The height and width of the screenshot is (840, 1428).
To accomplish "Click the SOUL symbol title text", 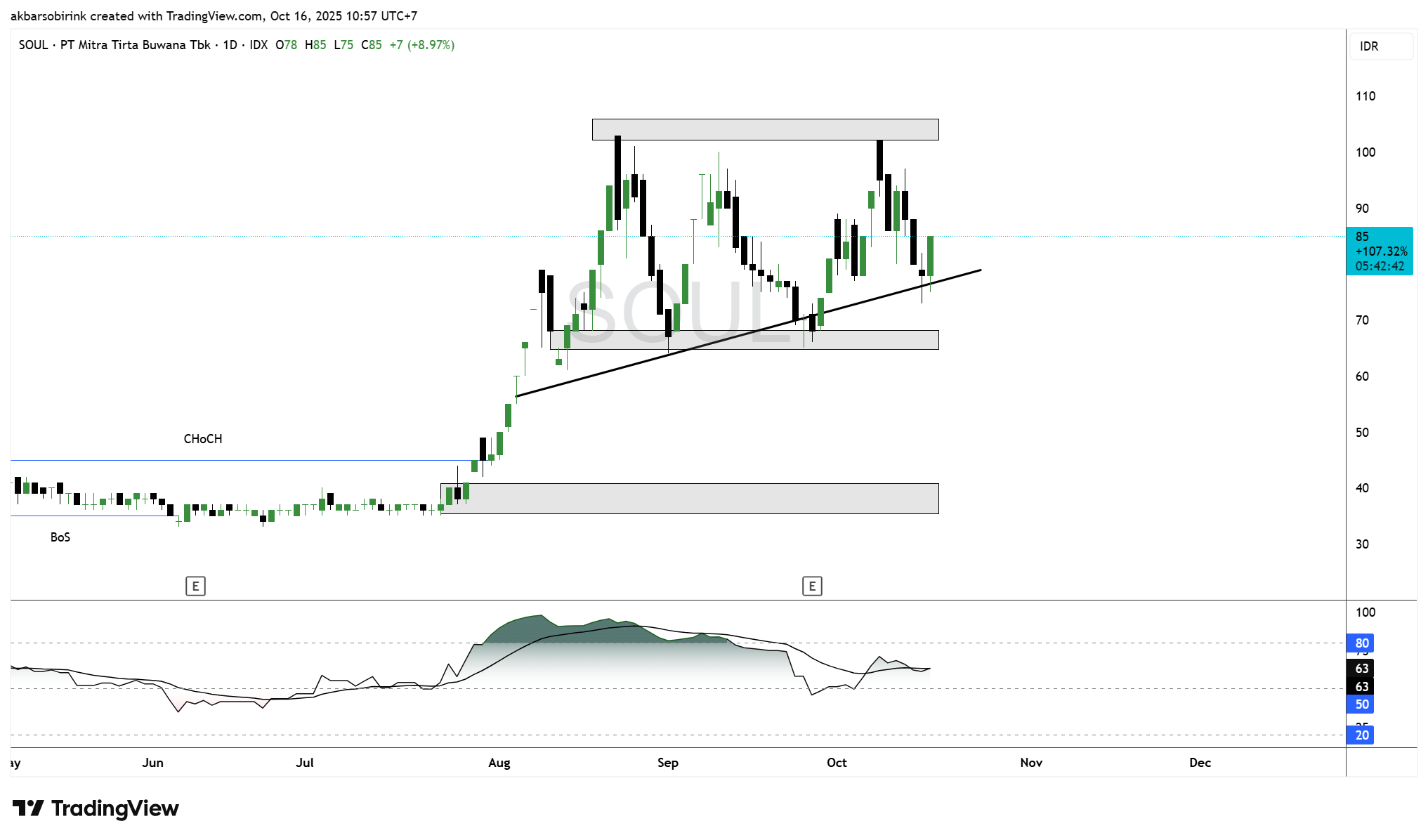I will tap(33, 45).
